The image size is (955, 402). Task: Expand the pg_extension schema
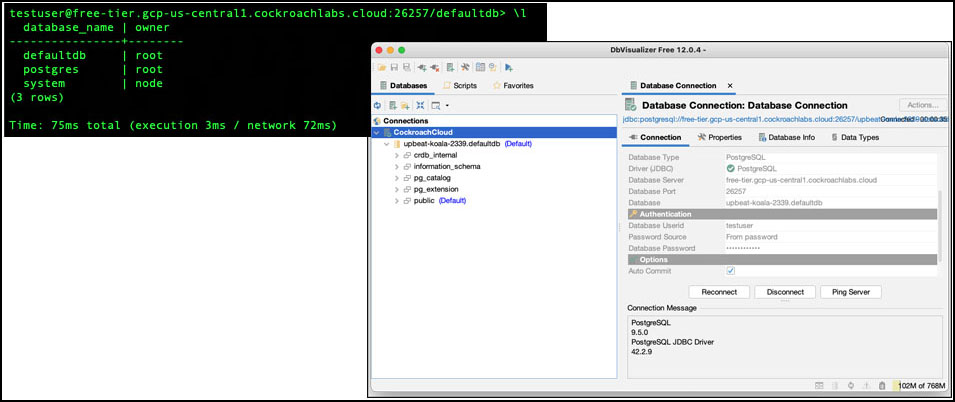(397, 189)
